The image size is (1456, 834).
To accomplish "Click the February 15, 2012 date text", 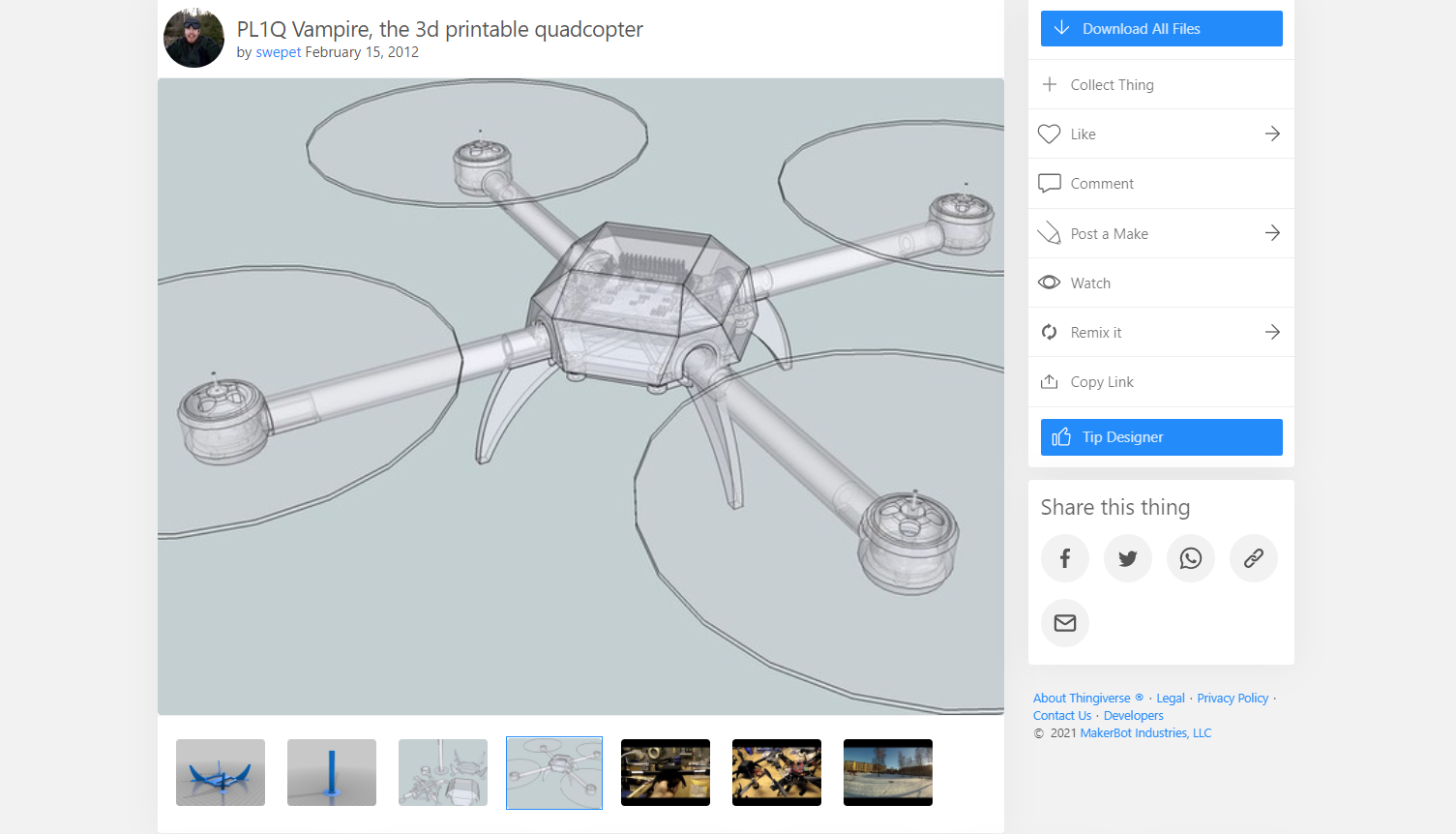I will 362,52.
